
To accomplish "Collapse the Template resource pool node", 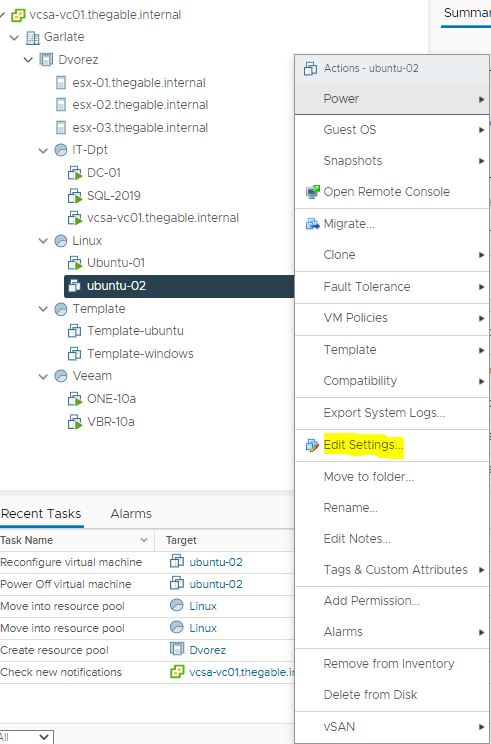I will click(44, 309).
